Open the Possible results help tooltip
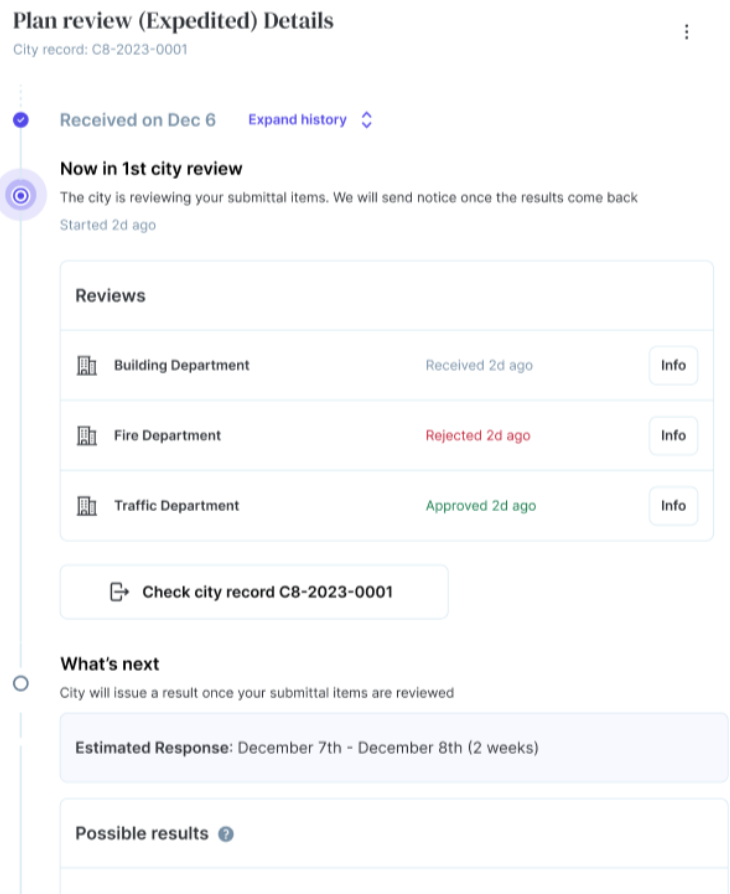730x894 pixels. [x=224, y=833]
